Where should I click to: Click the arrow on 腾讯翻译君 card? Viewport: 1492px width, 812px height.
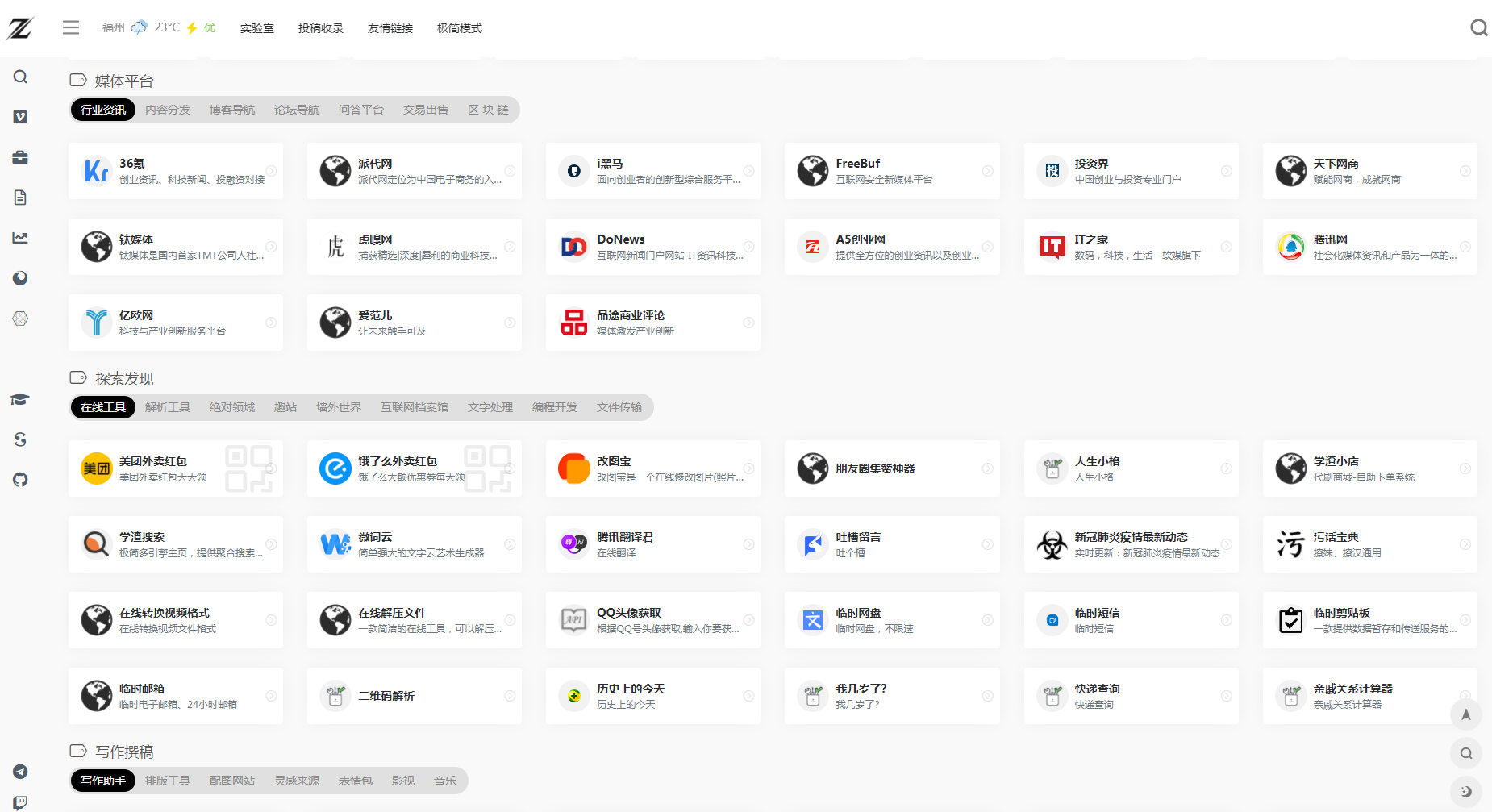click(x=748, y=544)
